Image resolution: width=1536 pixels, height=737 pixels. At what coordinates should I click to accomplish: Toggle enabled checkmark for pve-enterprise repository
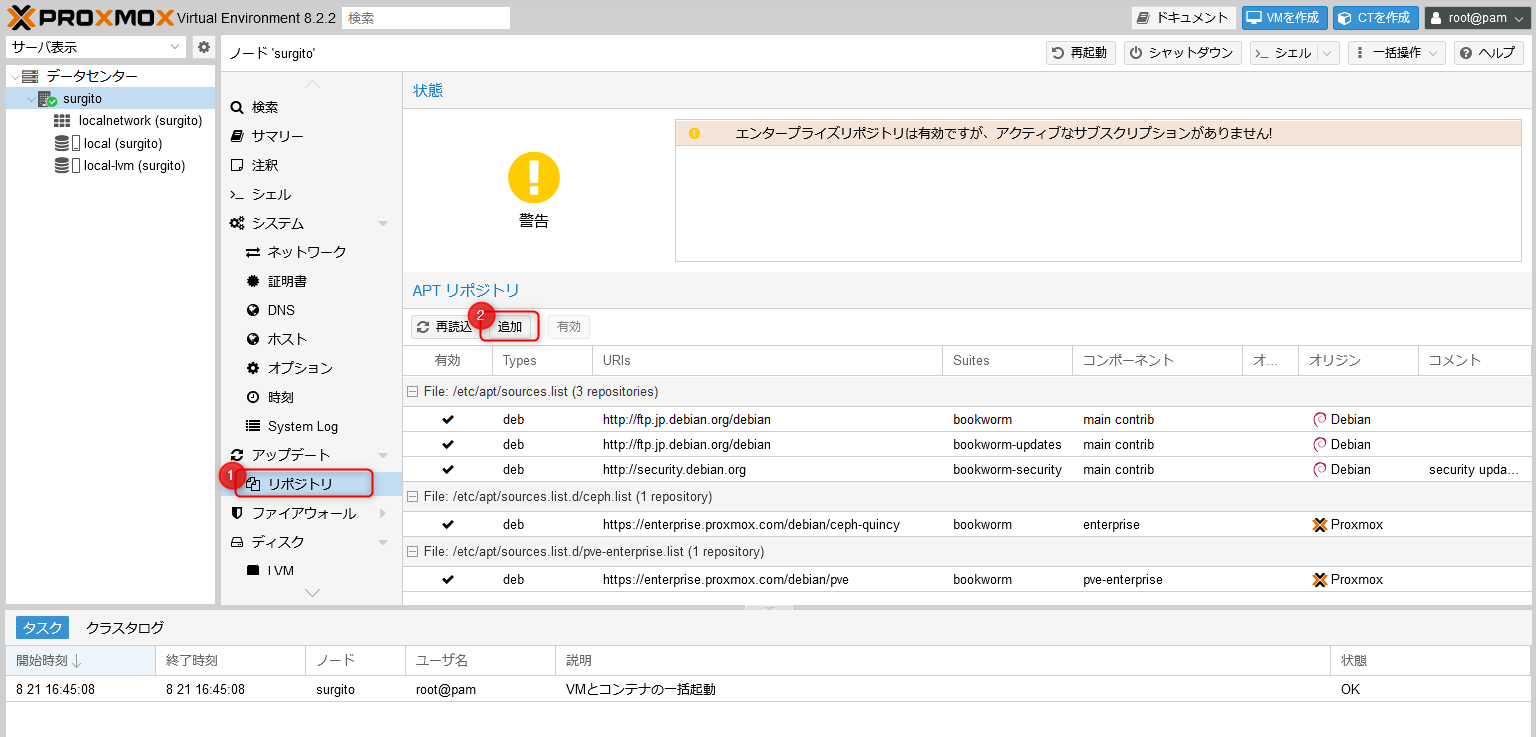coord(448,580)
